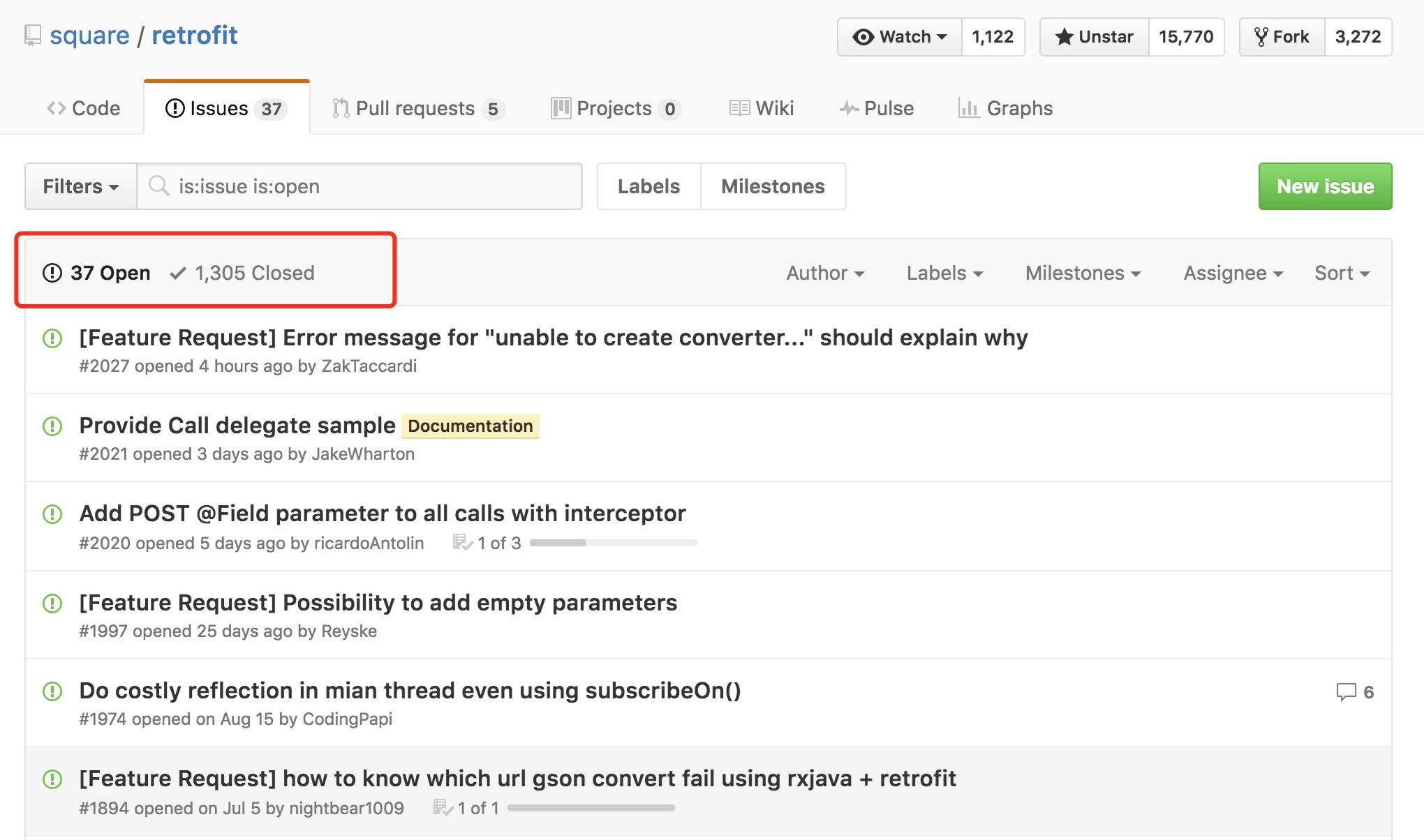Expand the Author filter dropdown
Screen dimensions: 1424x840
tap(825, 273)
